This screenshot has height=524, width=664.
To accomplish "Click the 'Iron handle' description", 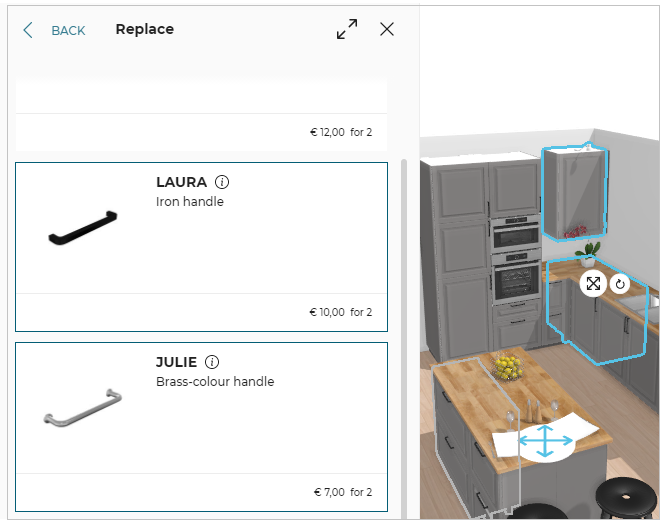I will point(190,202).
